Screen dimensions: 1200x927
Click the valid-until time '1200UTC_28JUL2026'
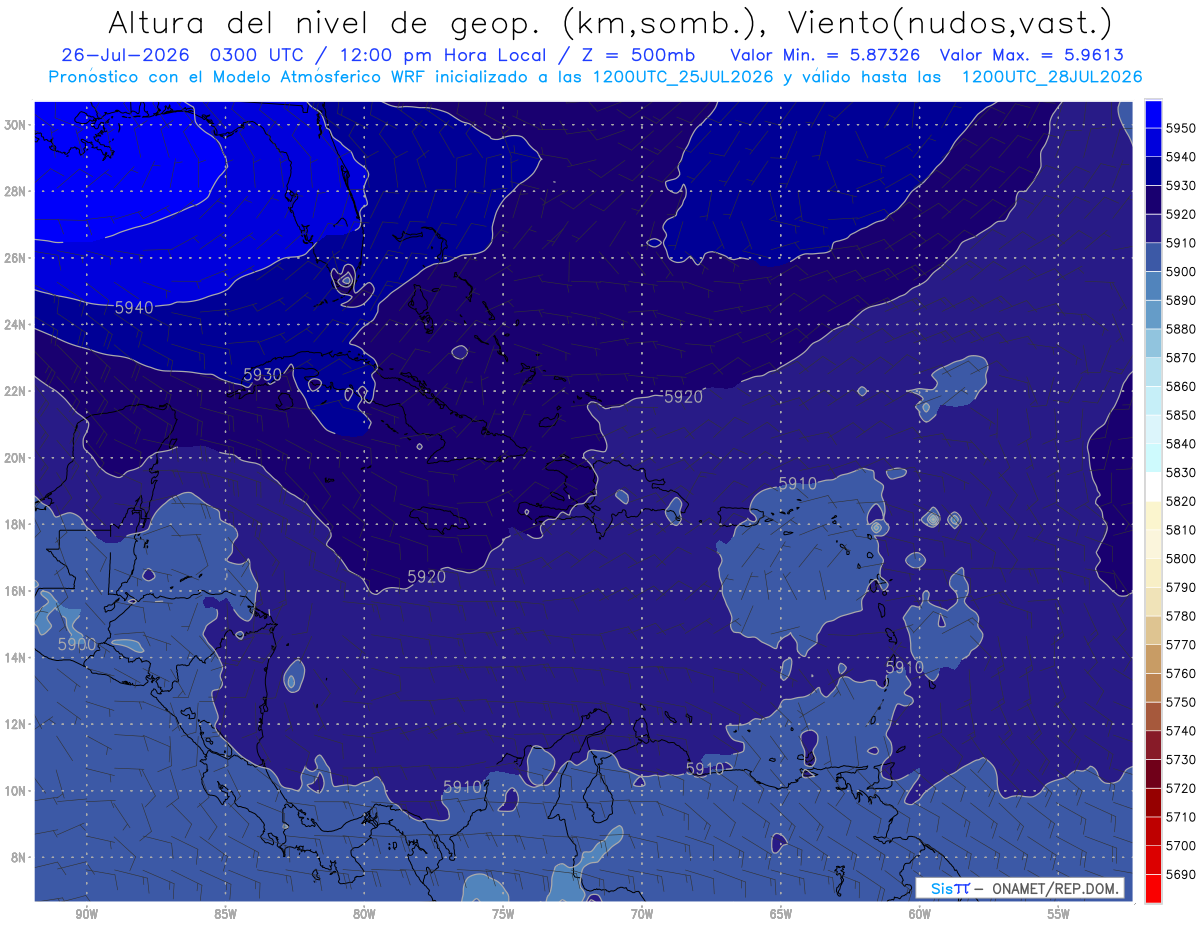[1051, 77]
